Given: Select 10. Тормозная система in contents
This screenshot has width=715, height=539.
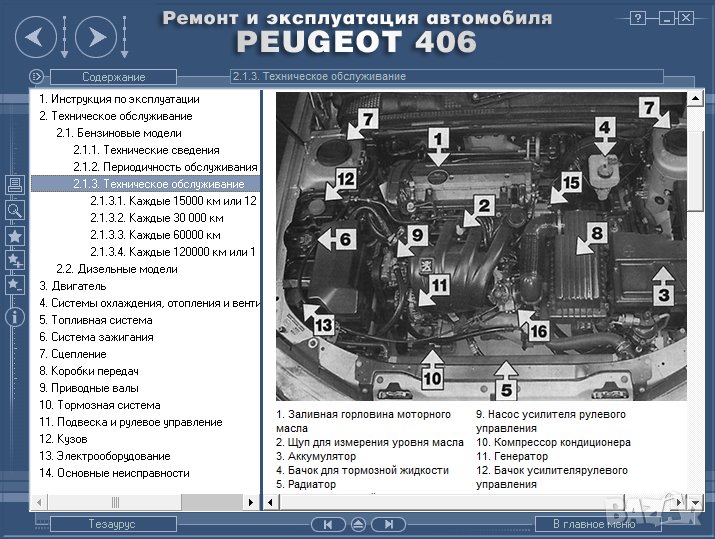Looking at the screenshot, I should (99, 405).
